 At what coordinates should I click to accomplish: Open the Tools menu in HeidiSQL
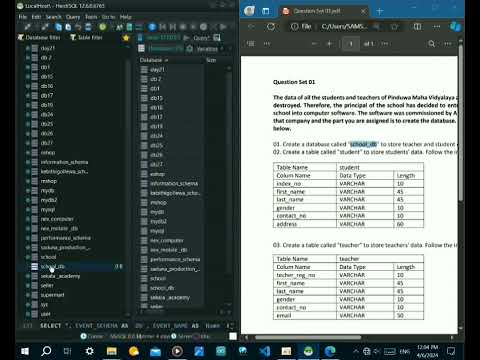(91, 17)
